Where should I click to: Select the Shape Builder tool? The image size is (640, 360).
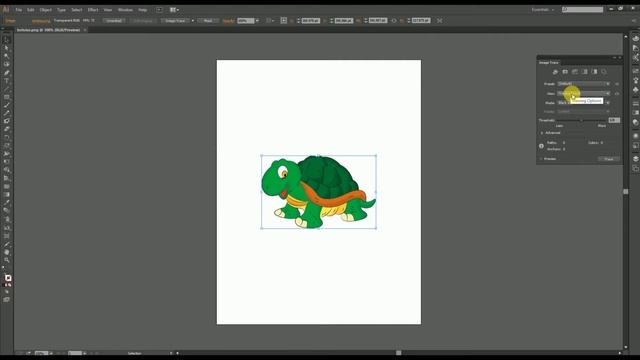pos(7,170)
